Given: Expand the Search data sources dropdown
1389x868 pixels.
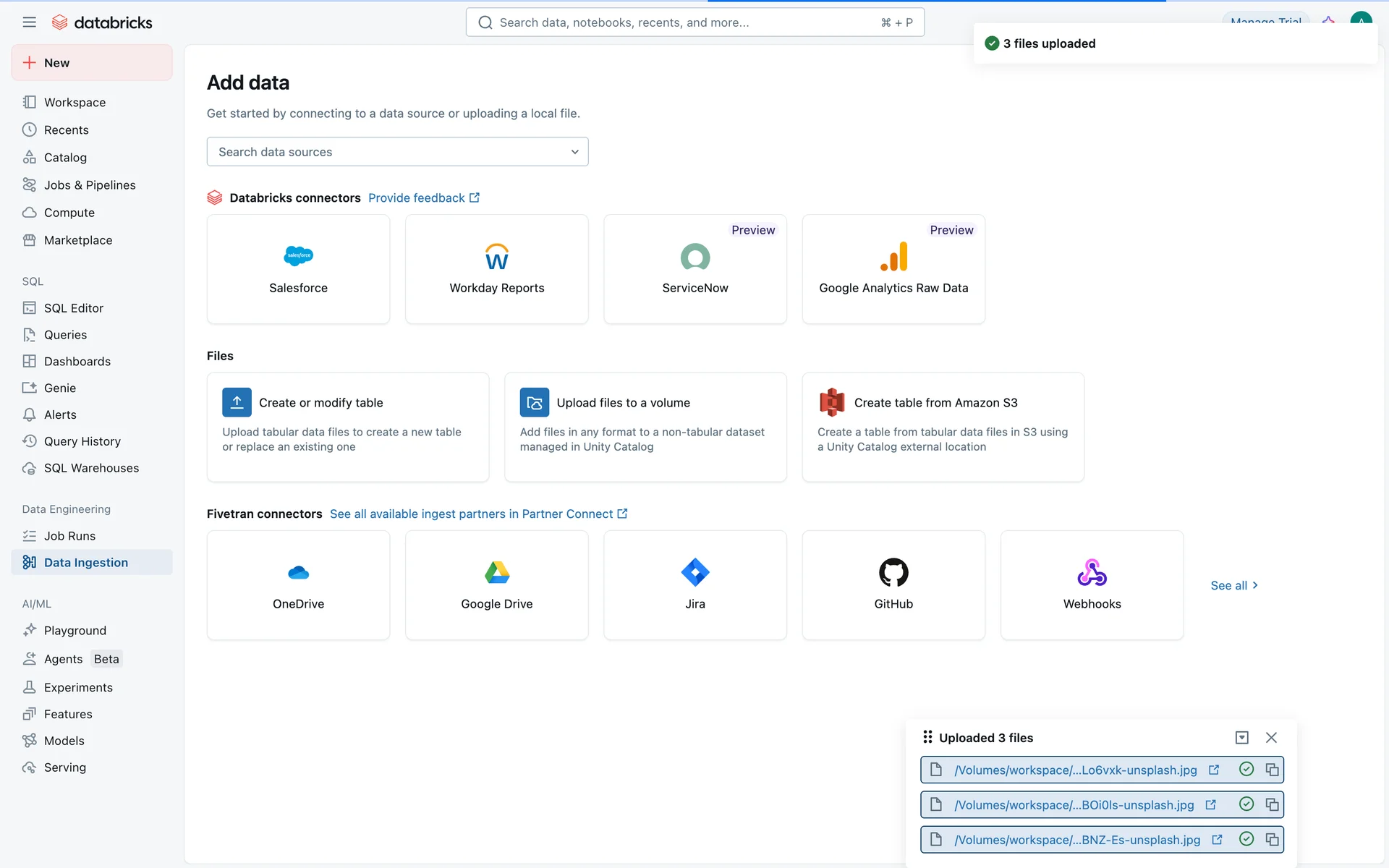Looking at the screenshot, I should click(x=574, y=152).
